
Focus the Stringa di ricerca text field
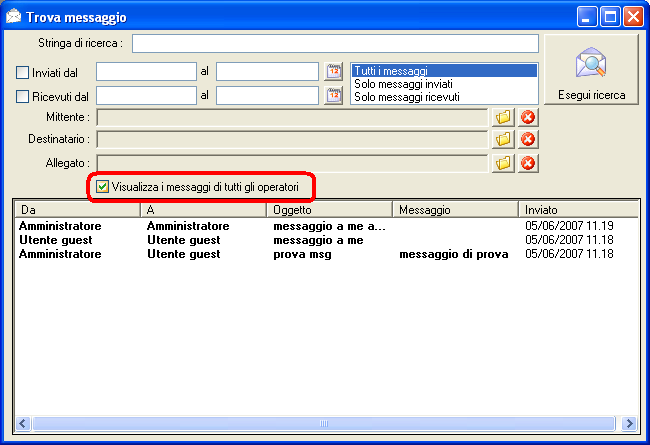[335, 44]
